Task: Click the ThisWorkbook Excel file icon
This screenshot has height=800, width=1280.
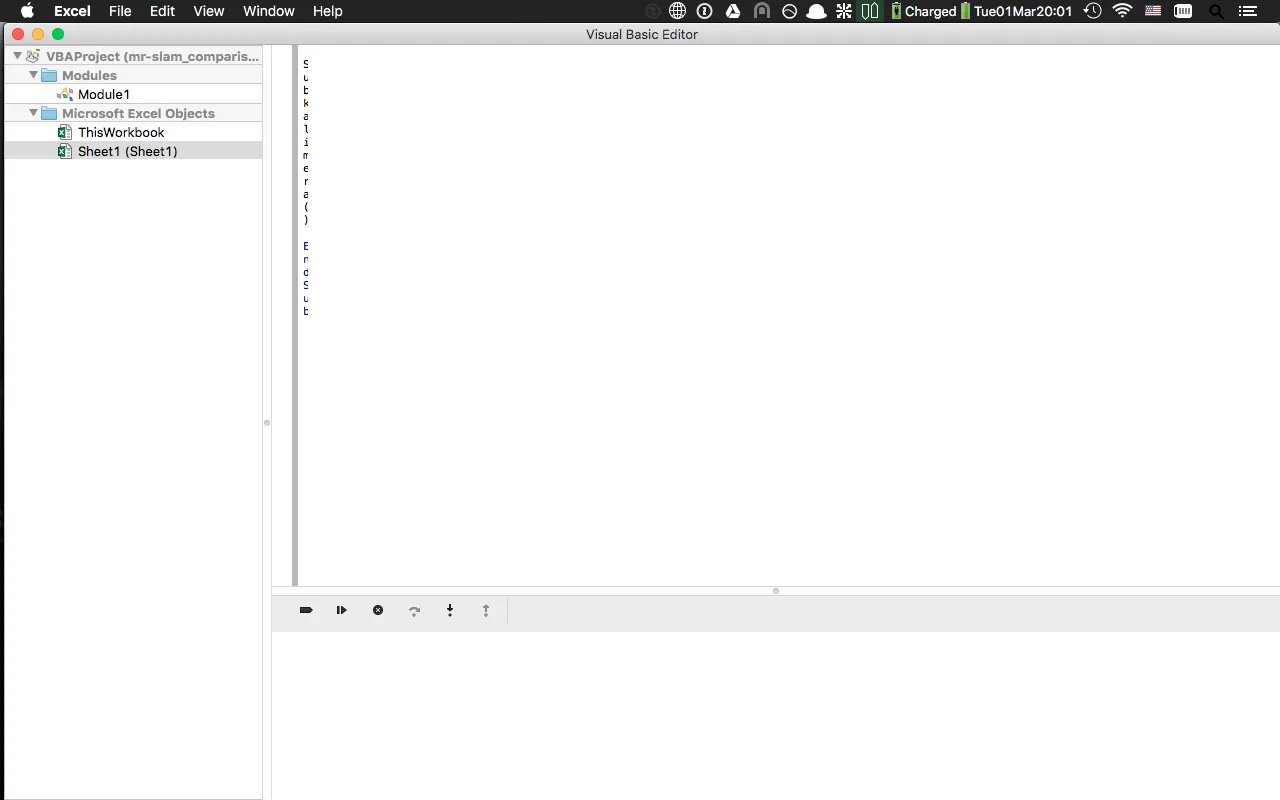Action: click(x=65, y=132)
